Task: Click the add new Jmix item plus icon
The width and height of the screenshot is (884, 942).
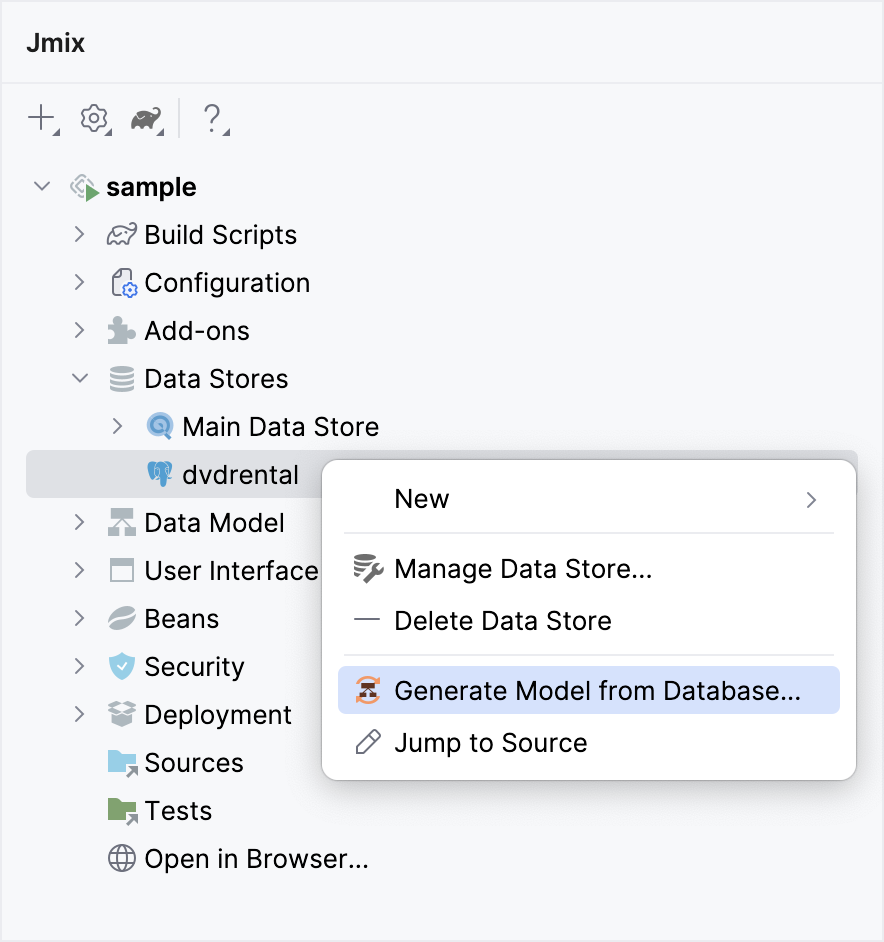Action: 39,118
